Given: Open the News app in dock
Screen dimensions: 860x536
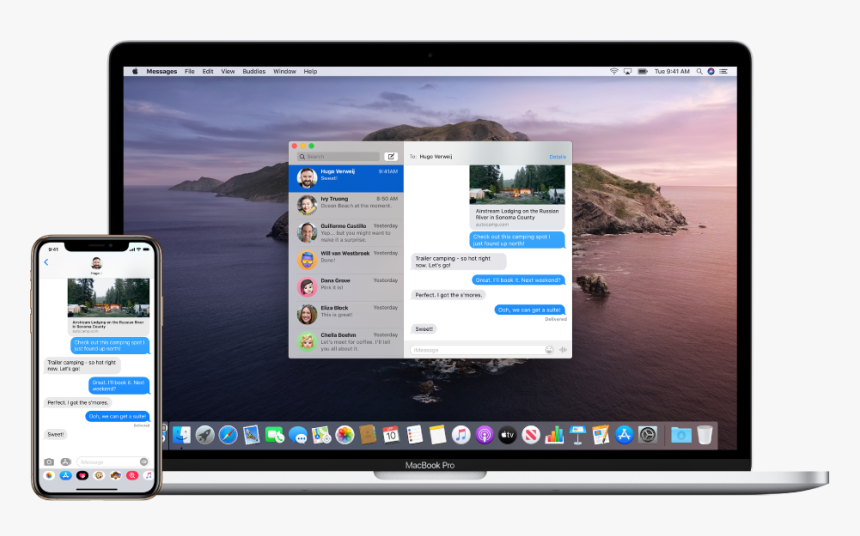Looking at the screenshot, I should 531,435.
